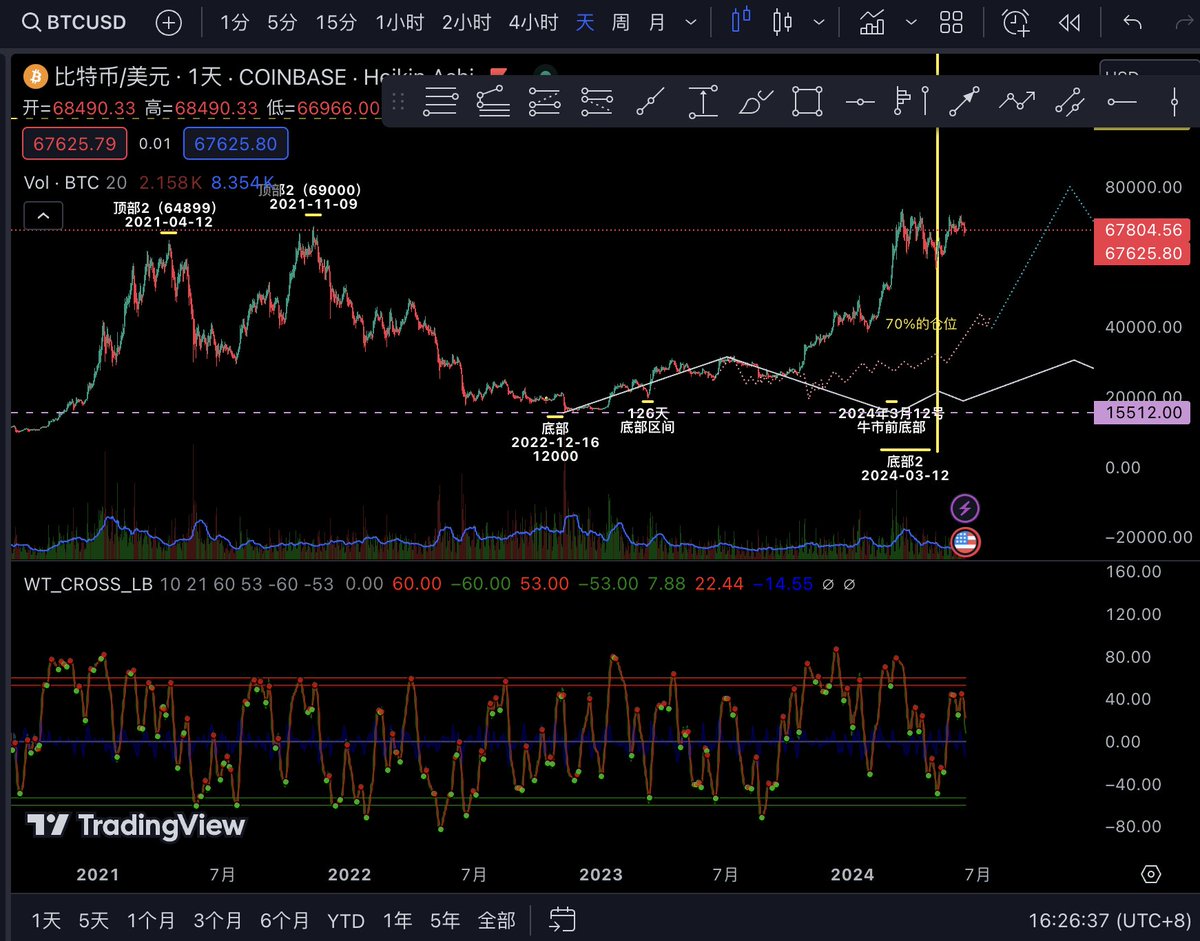Screen dimensions: 1200x941
Task: Select the 70%的仓位 chart annotation
Action: point(921,324)
